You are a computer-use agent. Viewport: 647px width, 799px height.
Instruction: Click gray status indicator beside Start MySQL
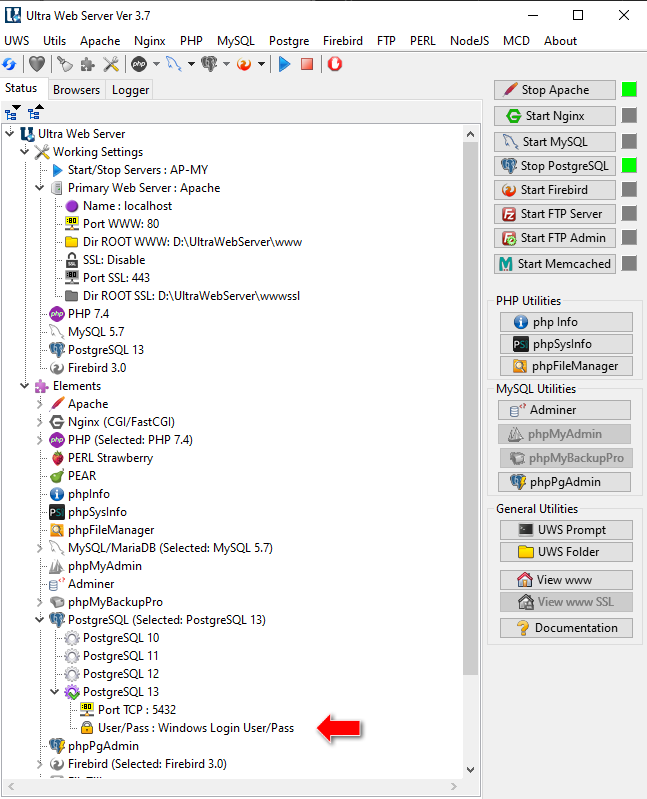click(x=629, y=141)
